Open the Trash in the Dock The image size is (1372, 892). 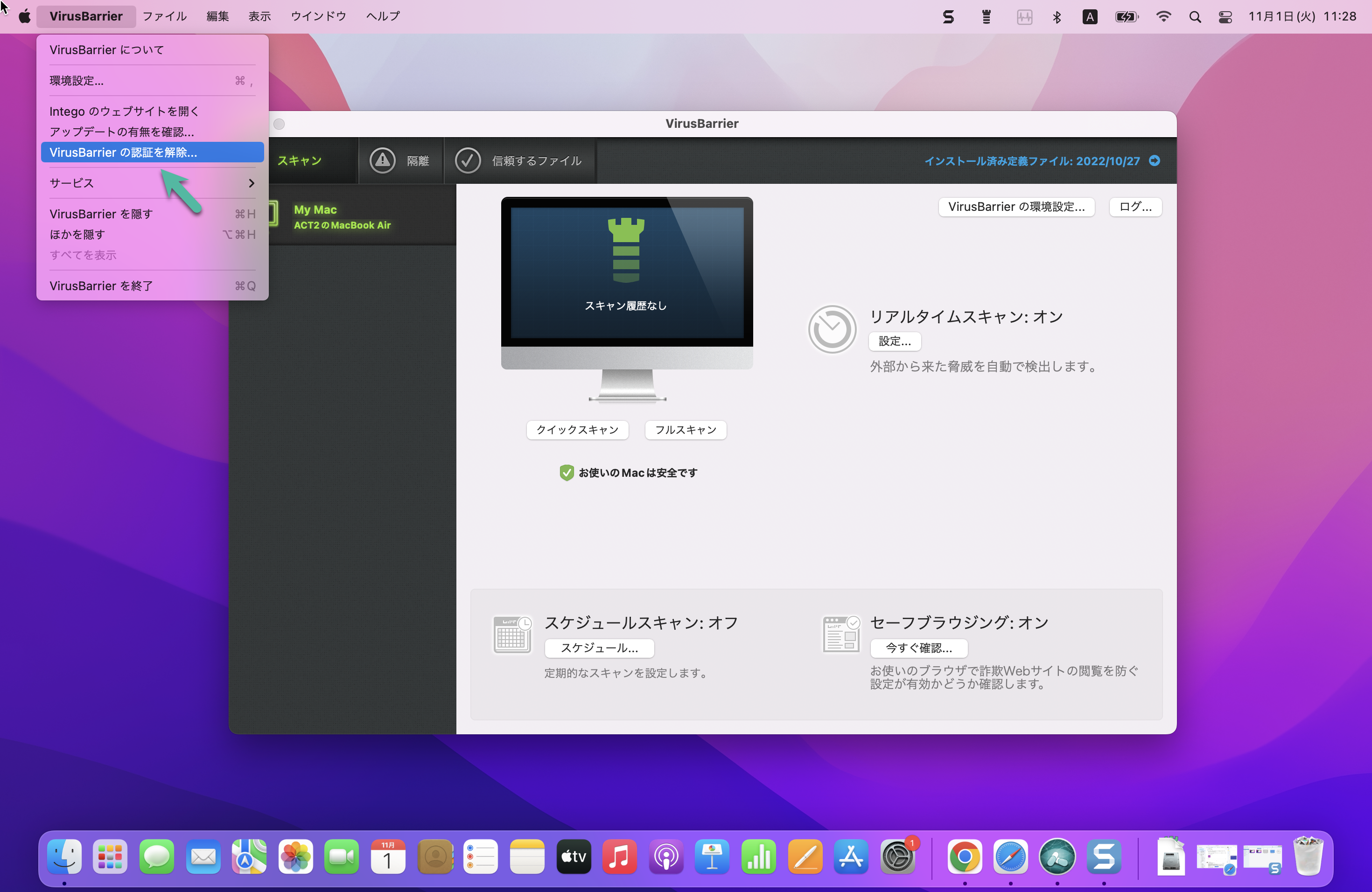tap(1308, 856)
